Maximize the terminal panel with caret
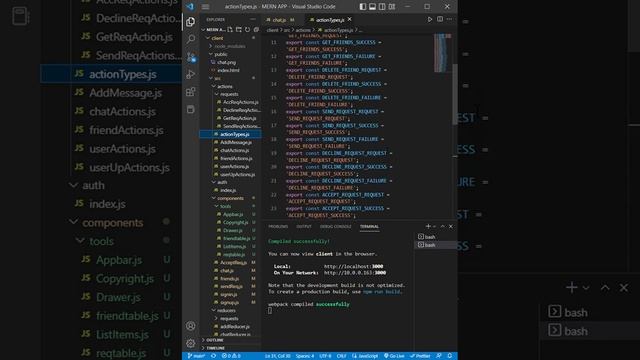Viewport: 640px width, 360px height. click(442, 227)
